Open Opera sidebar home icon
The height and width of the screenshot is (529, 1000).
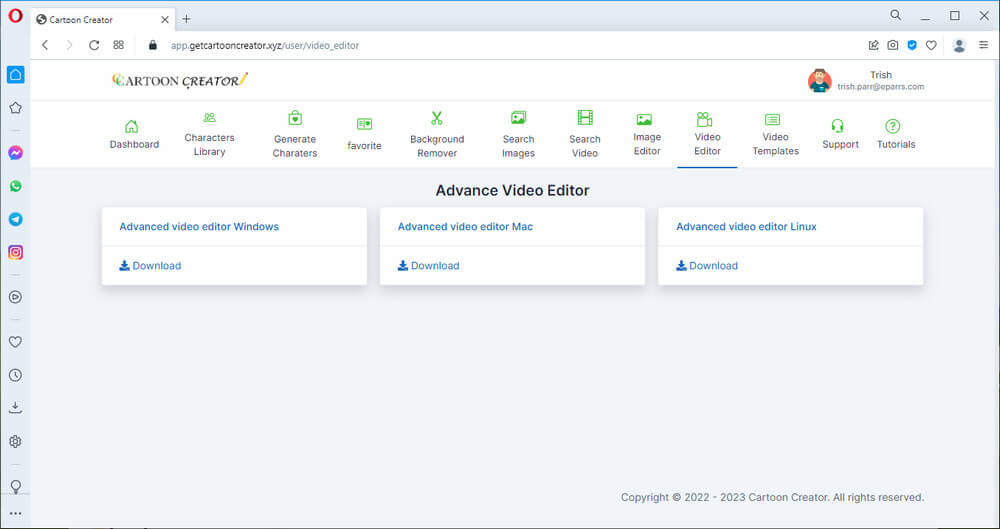point(16,75)
